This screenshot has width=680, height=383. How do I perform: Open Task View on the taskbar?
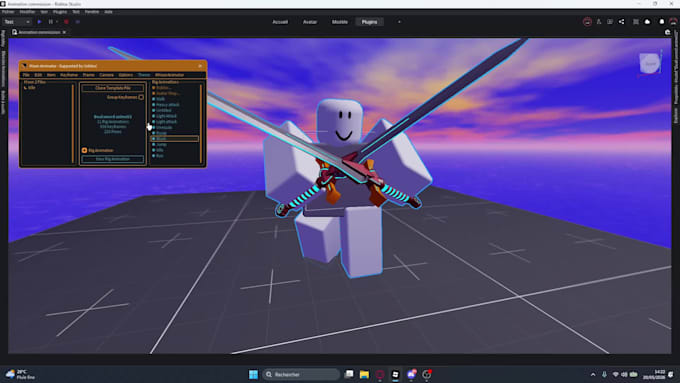(349, 374)
